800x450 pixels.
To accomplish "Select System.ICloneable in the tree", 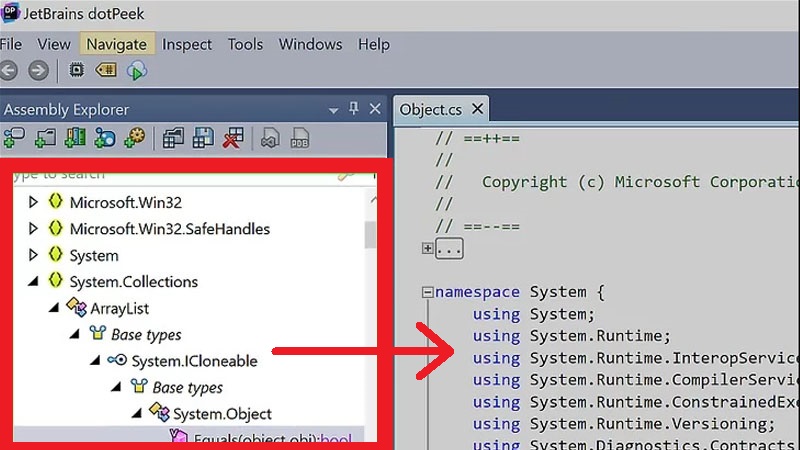I will coord(194,361).
